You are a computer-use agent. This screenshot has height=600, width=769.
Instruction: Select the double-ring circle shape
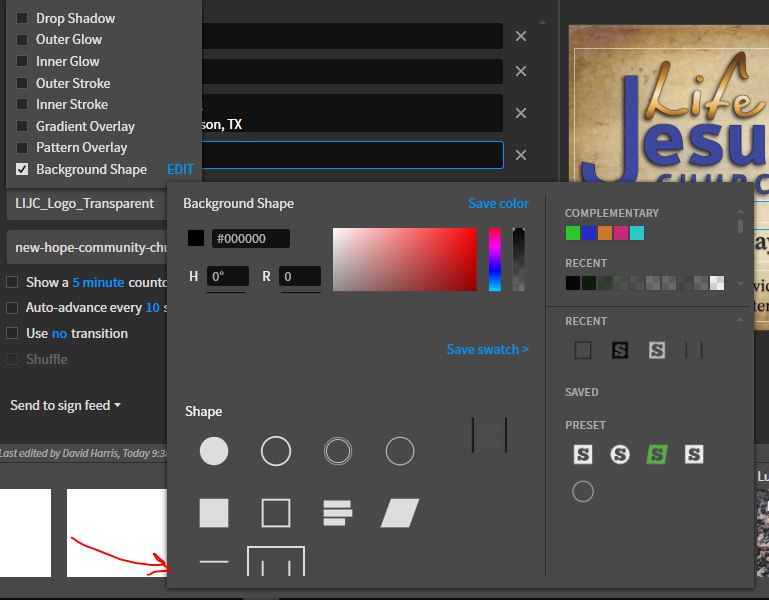(x=338, y=451)
